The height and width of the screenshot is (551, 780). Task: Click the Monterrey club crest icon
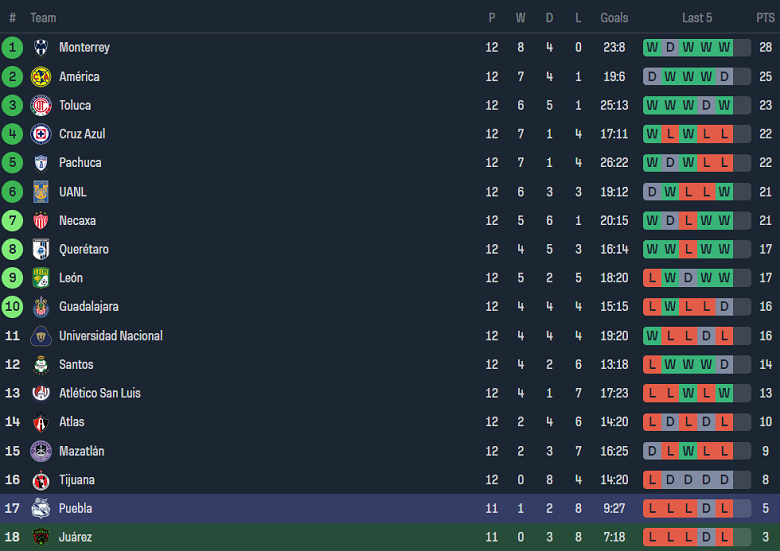(41, 48)
